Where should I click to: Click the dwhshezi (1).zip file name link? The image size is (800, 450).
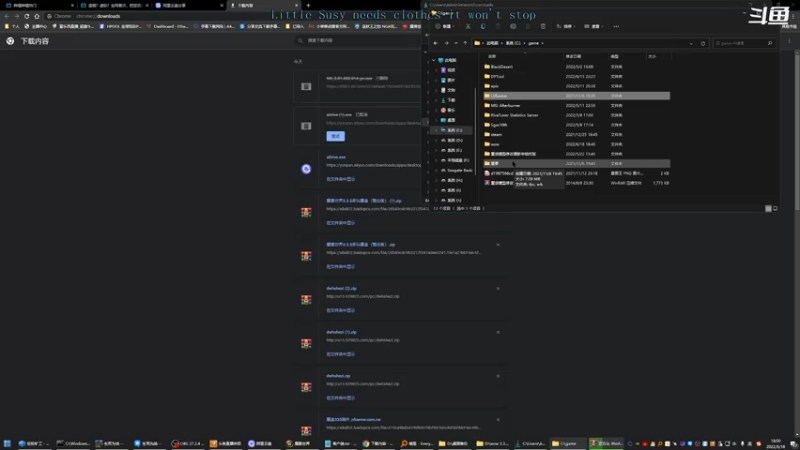click(x=341, y=332)
